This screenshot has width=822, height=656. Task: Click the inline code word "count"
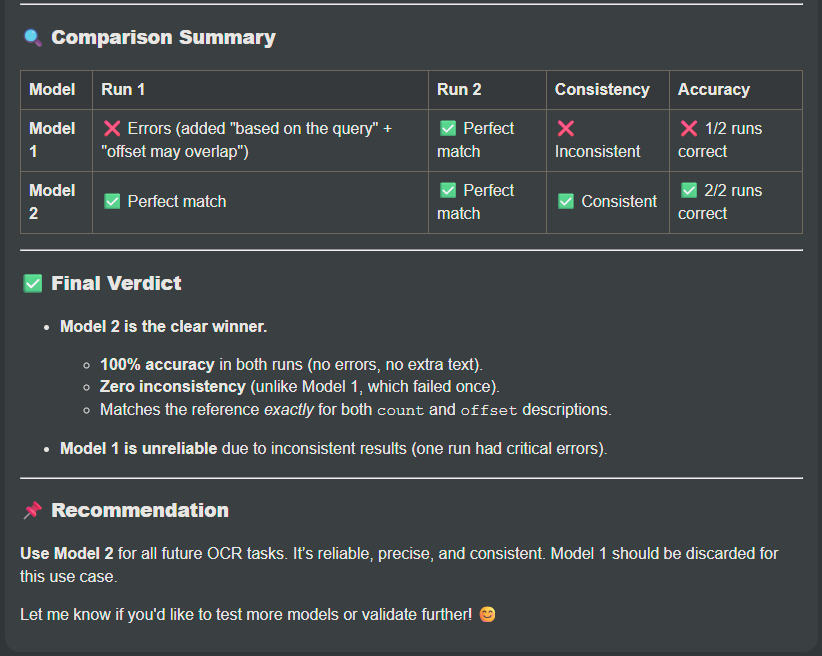pos(400,410)
